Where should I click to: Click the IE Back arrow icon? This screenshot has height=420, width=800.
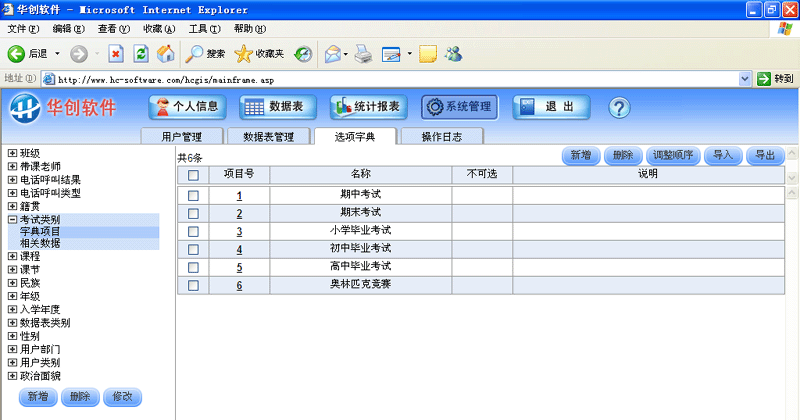coord(16,54)
